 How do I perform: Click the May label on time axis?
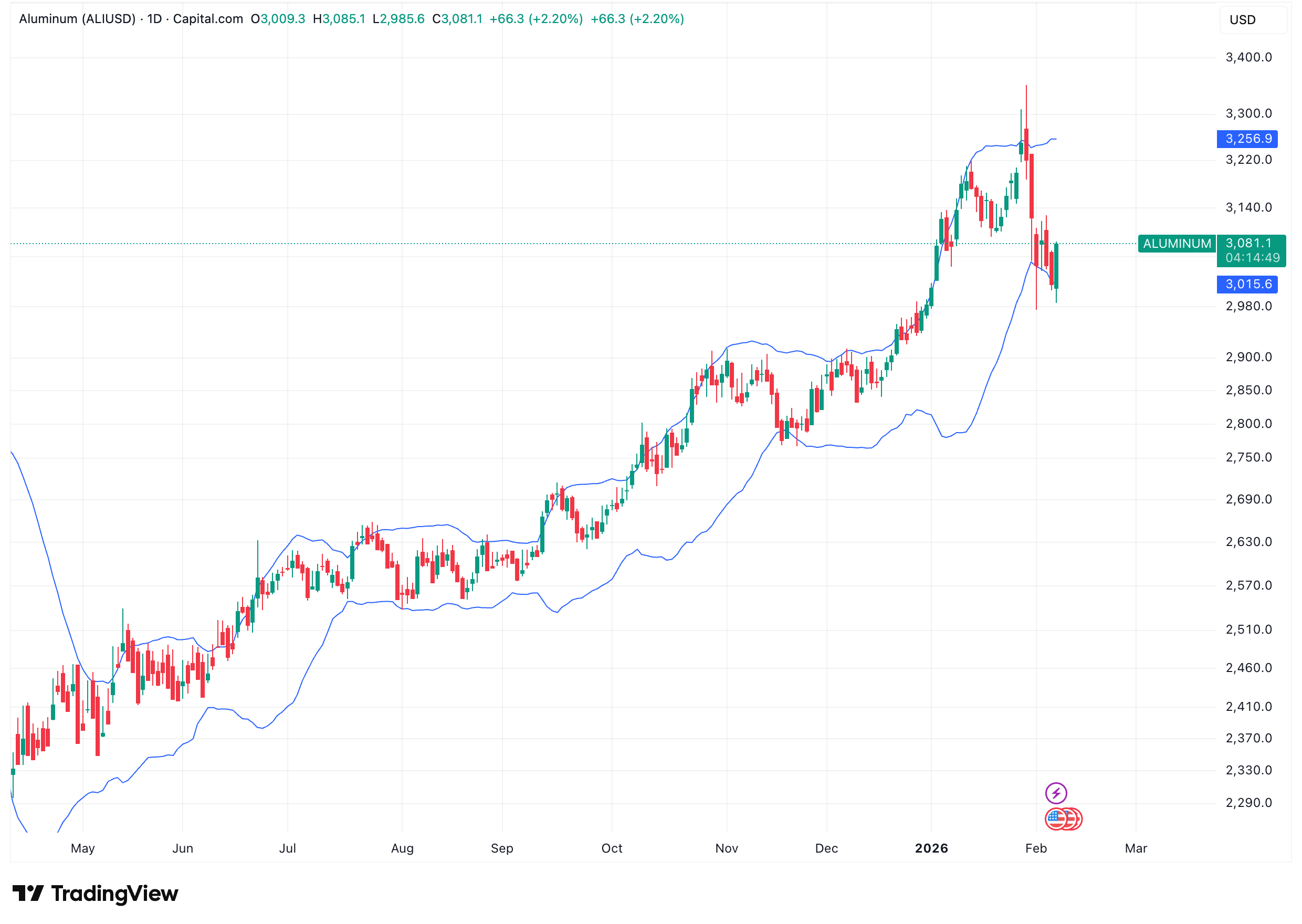click(x=82, y=848)
